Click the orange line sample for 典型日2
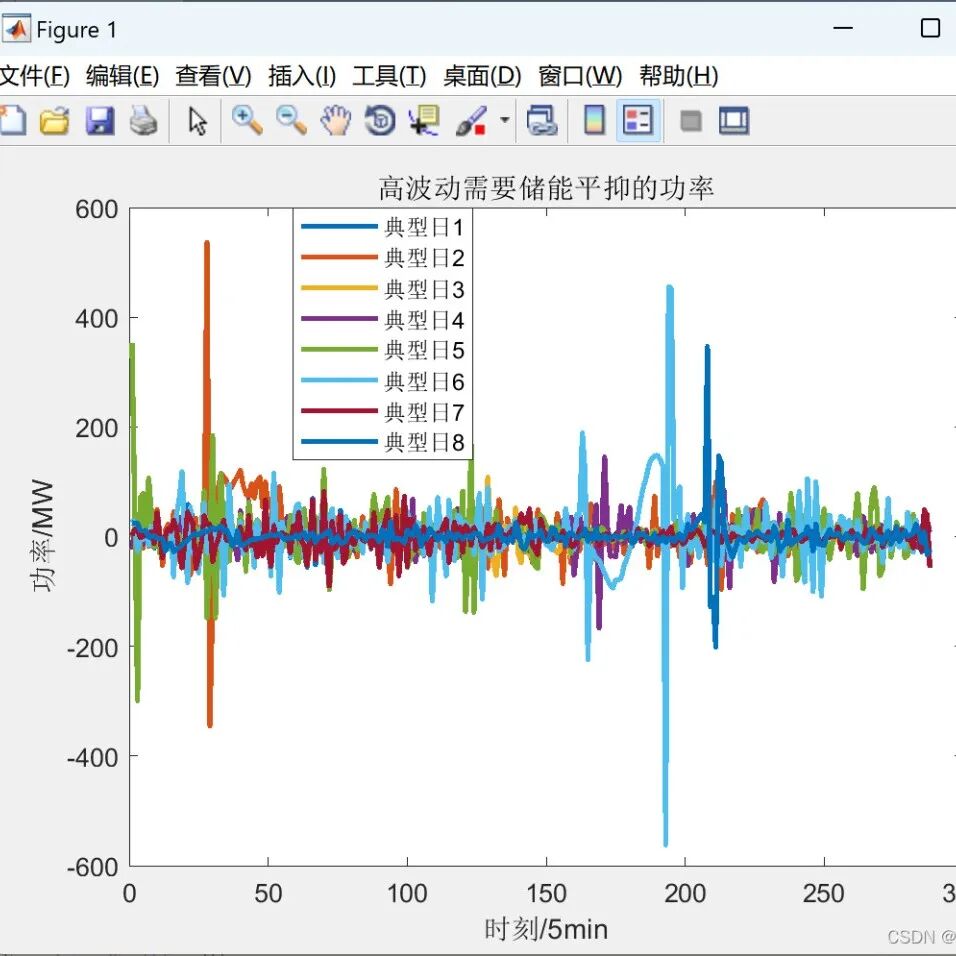 coord(340,257)
